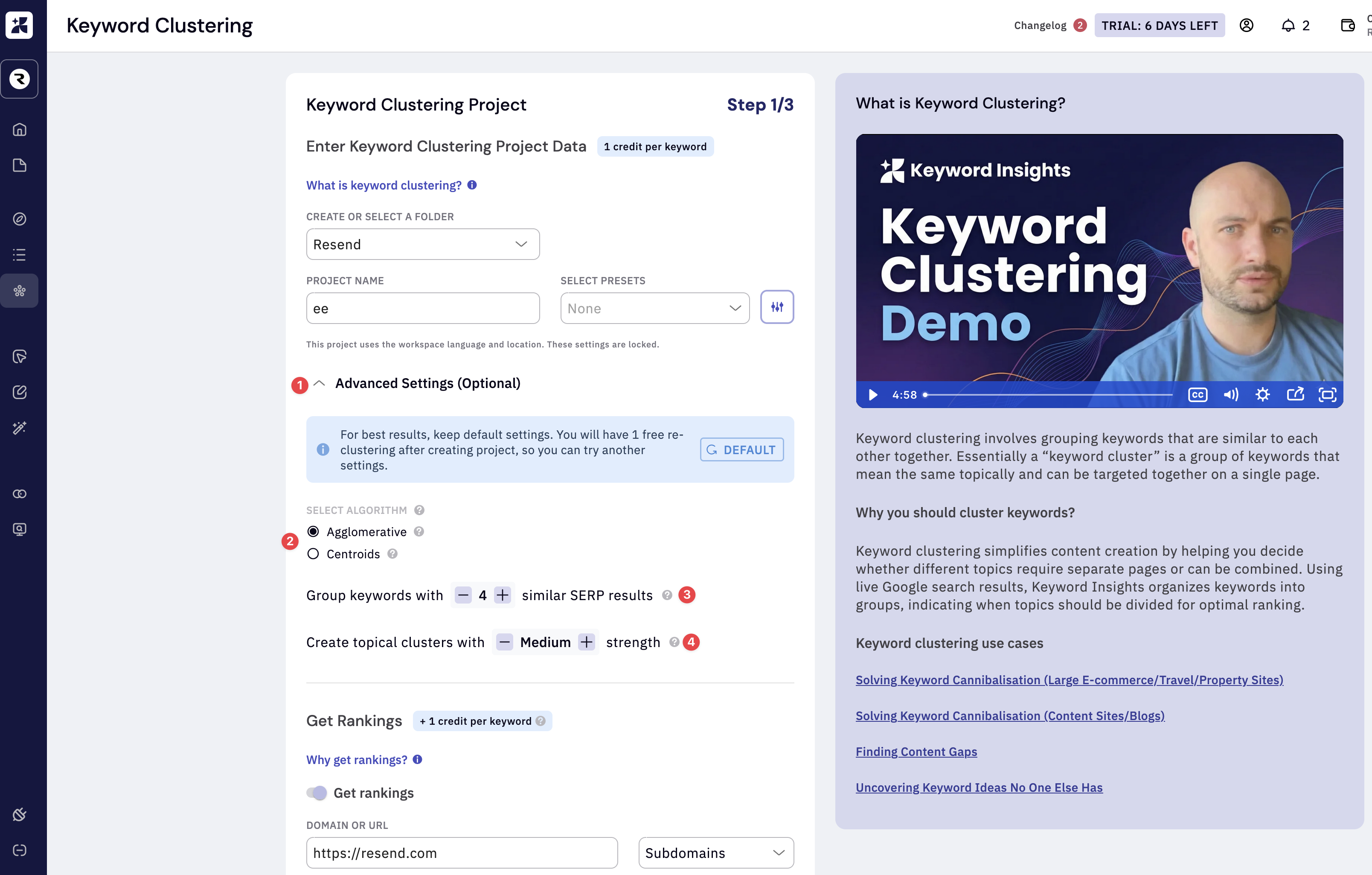
Task: Open the home icon in the sidebar
Action: pos(19,130)
